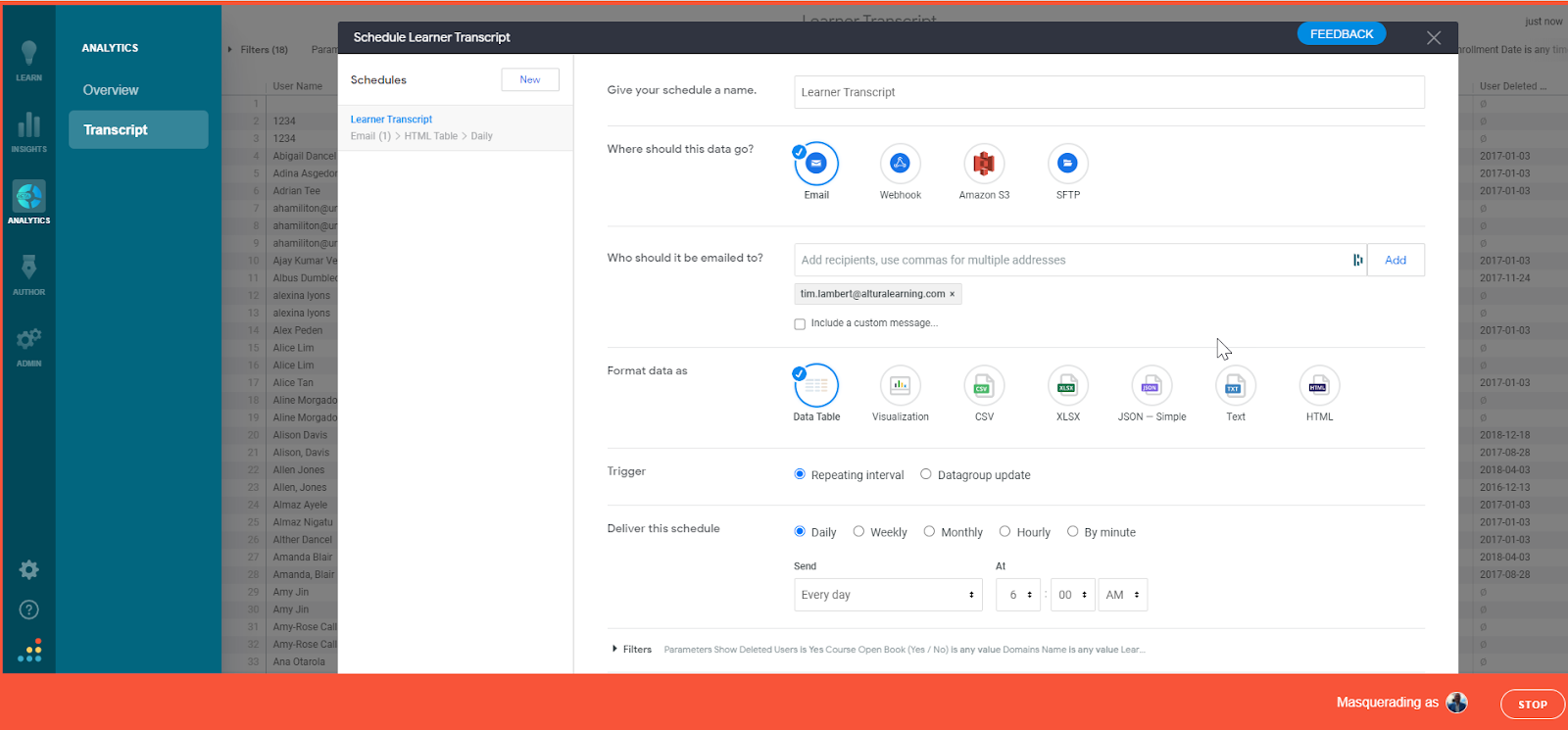1568x730 pixels.
Task: Click the New schedule button
Action: [x=530, y=79]
